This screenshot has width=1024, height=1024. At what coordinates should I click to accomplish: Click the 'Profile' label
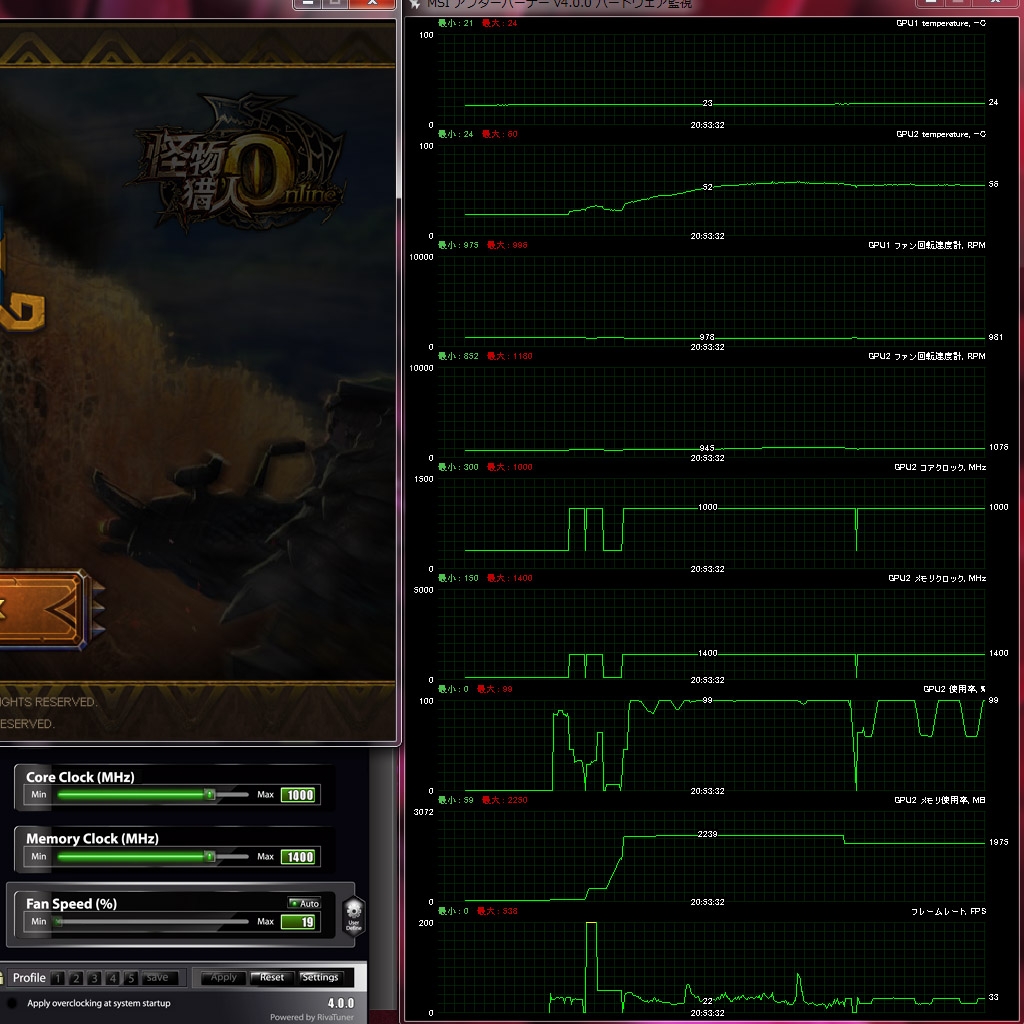coord(29,978)
